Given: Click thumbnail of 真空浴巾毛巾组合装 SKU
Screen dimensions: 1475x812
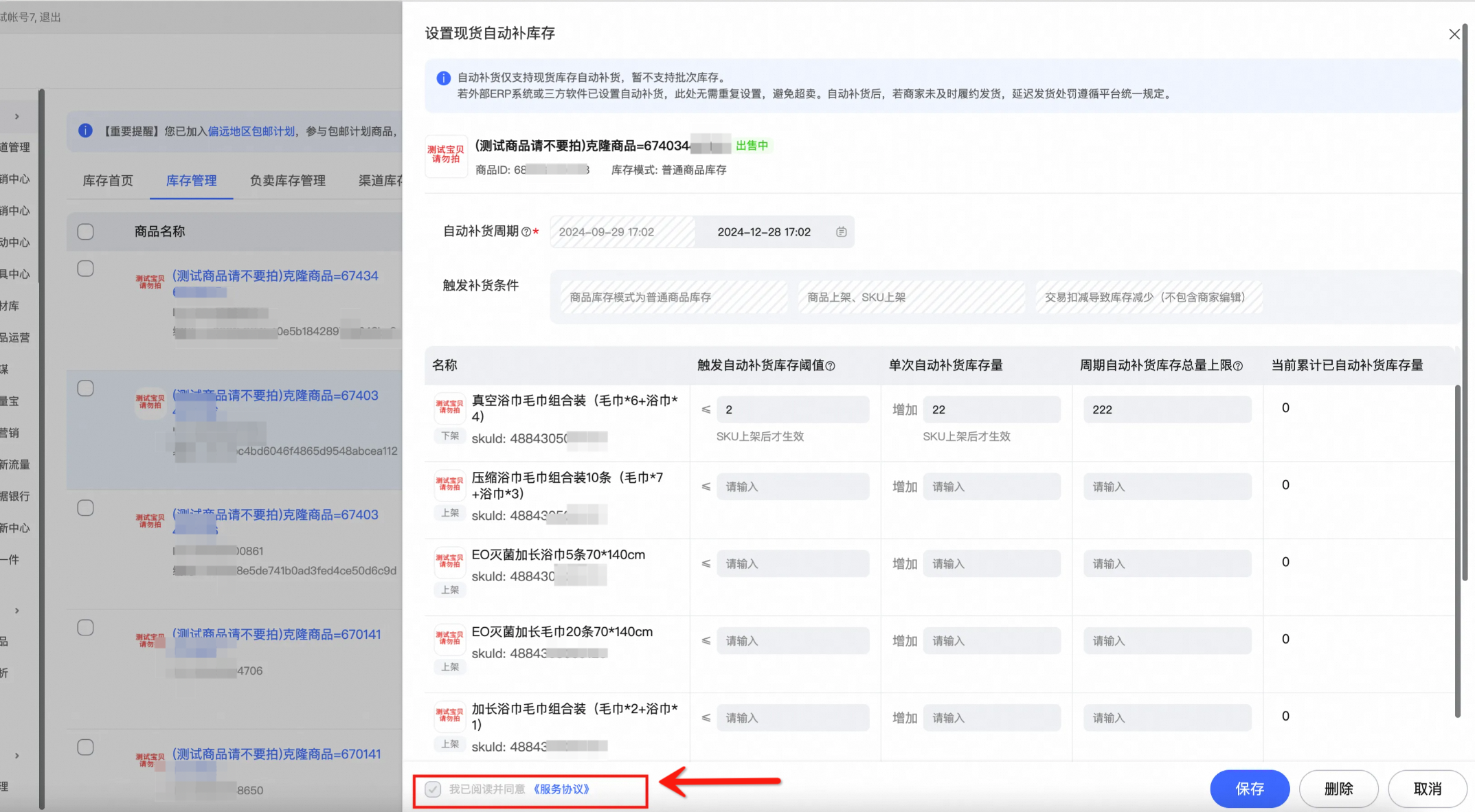Looking at the screenshot, I should (449, 407).
